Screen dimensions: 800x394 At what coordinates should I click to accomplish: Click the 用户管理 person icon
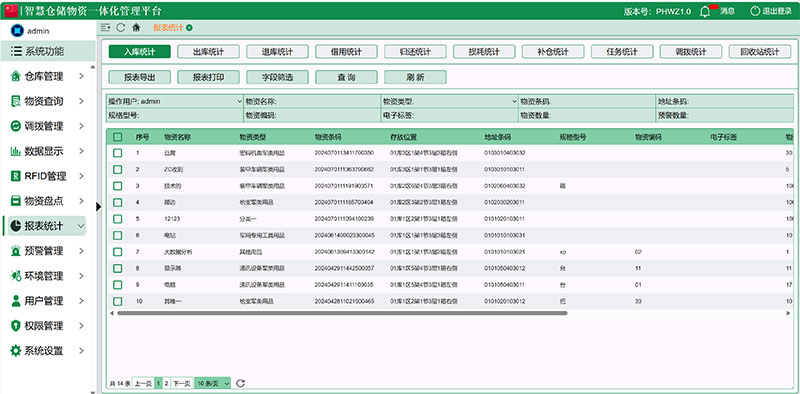pos(16,301)
